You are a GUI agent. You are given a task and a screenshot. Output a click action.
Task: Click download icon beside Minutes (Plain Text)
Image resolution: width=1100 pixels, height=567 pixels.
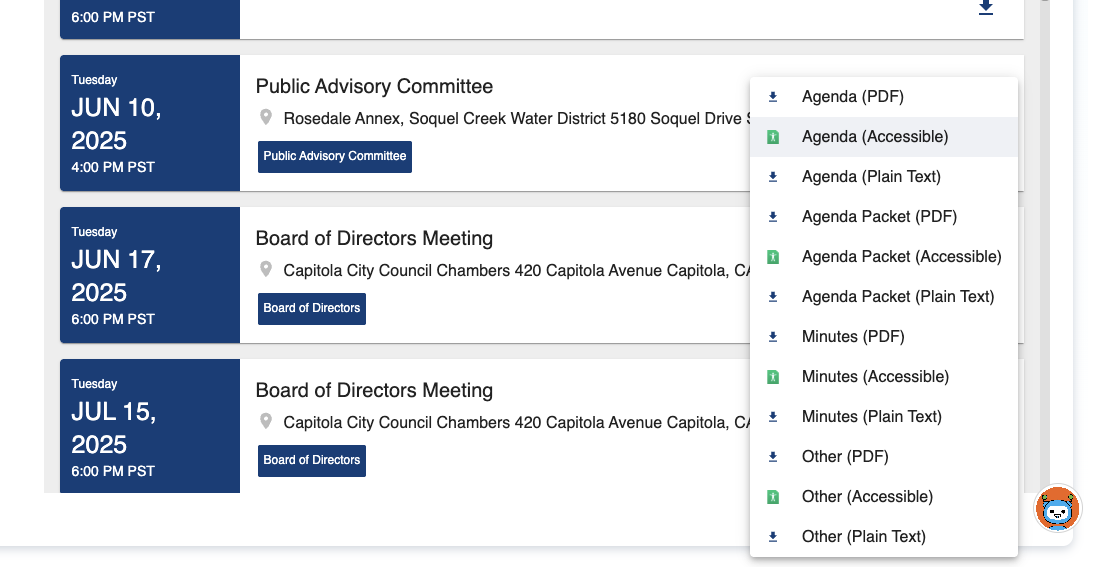tap(773, 417)
